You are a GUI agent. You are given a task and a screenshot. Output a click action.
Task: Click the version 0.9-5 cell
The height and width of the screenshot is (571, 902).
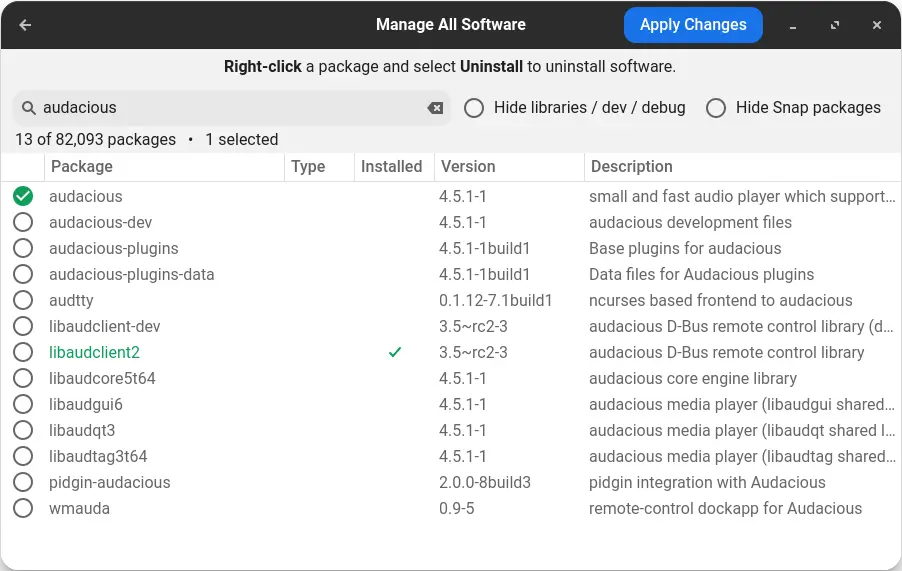click(x=457, y=508)
